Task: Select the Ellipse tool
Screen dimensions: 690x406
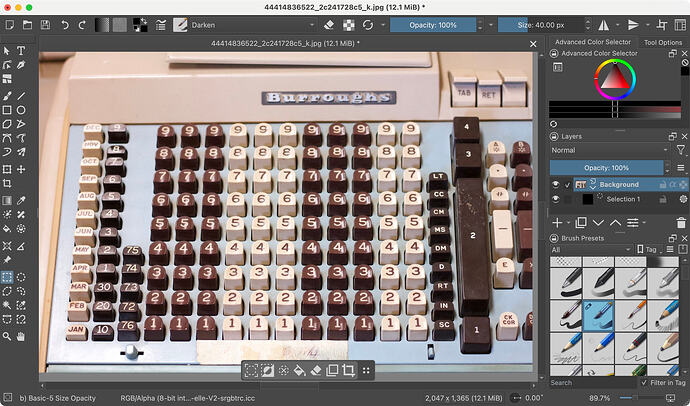Action: [x=21, y=110]
